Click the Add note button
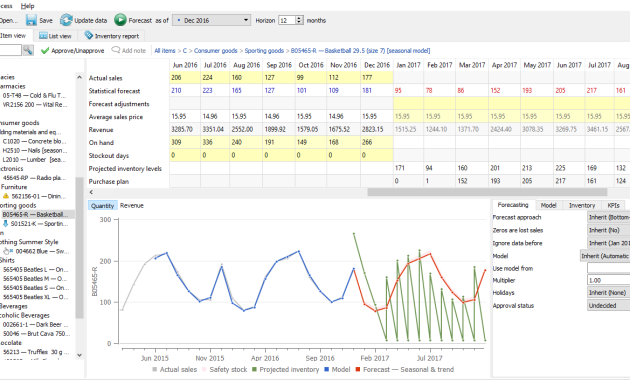Image resolution: width=630 pixels, height=380 pixels. coord(129,51)
